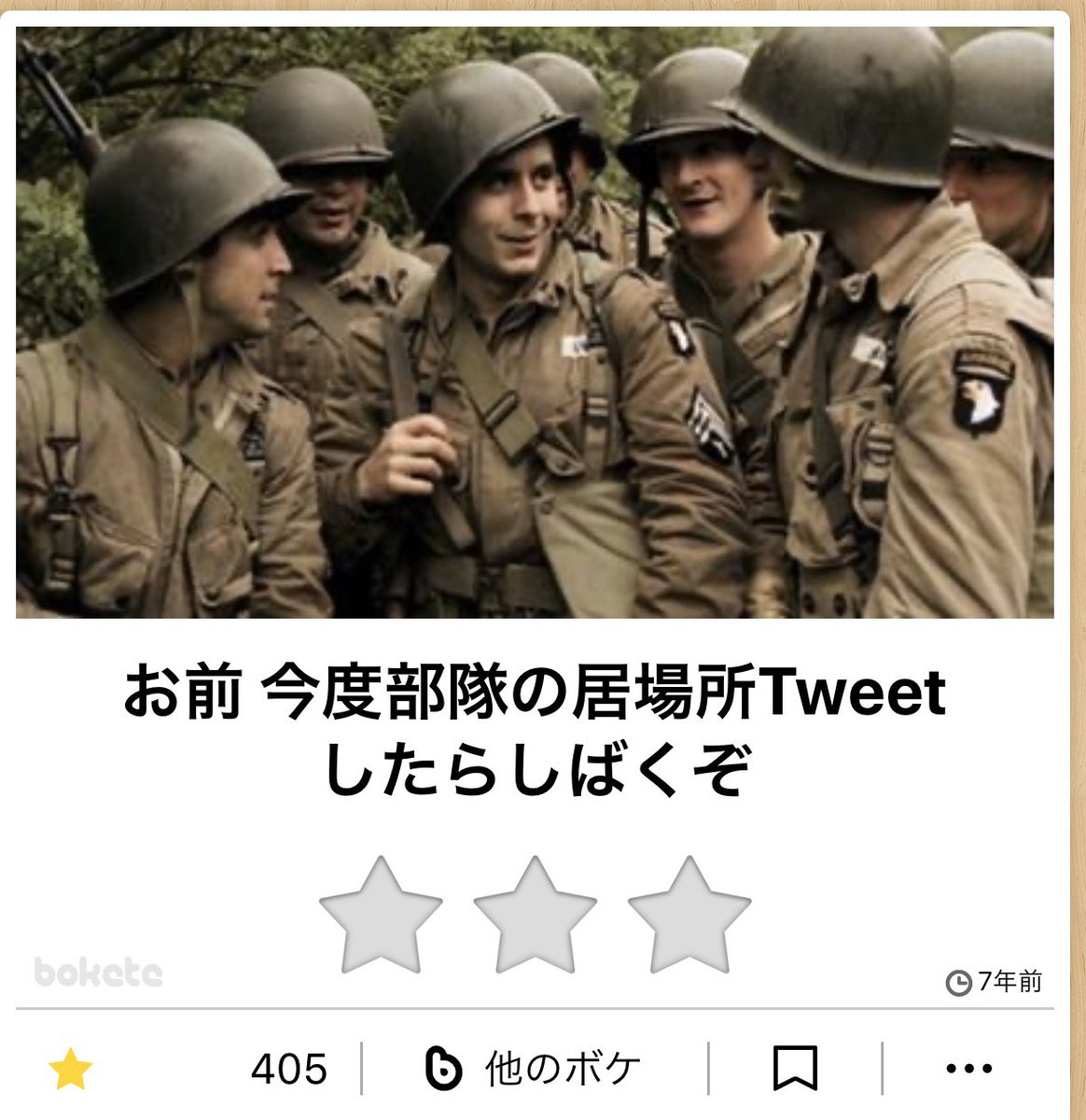This screenshot has width=1086, height=1120.
Task: Tap the bookmark icon in bottom bar
Action: [795, 1069]
